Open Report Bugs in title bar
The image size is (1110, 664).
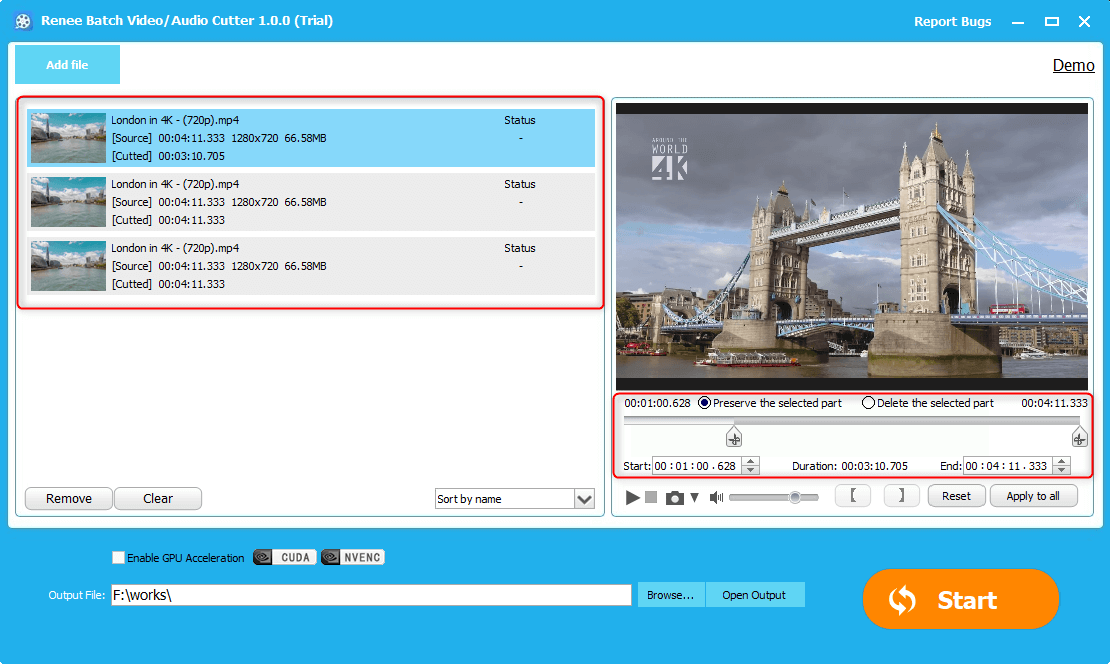(x=952, y=21)
